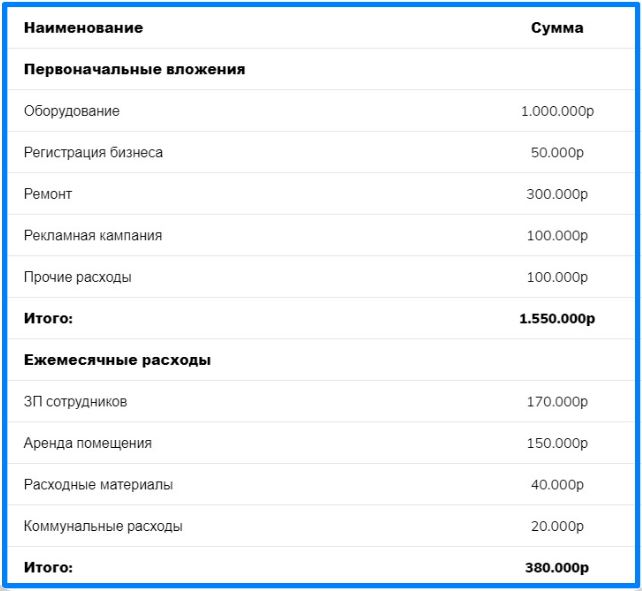Select the 380.000р monthly total
This screenshot has width=642, height=591.
pos(557,568)
